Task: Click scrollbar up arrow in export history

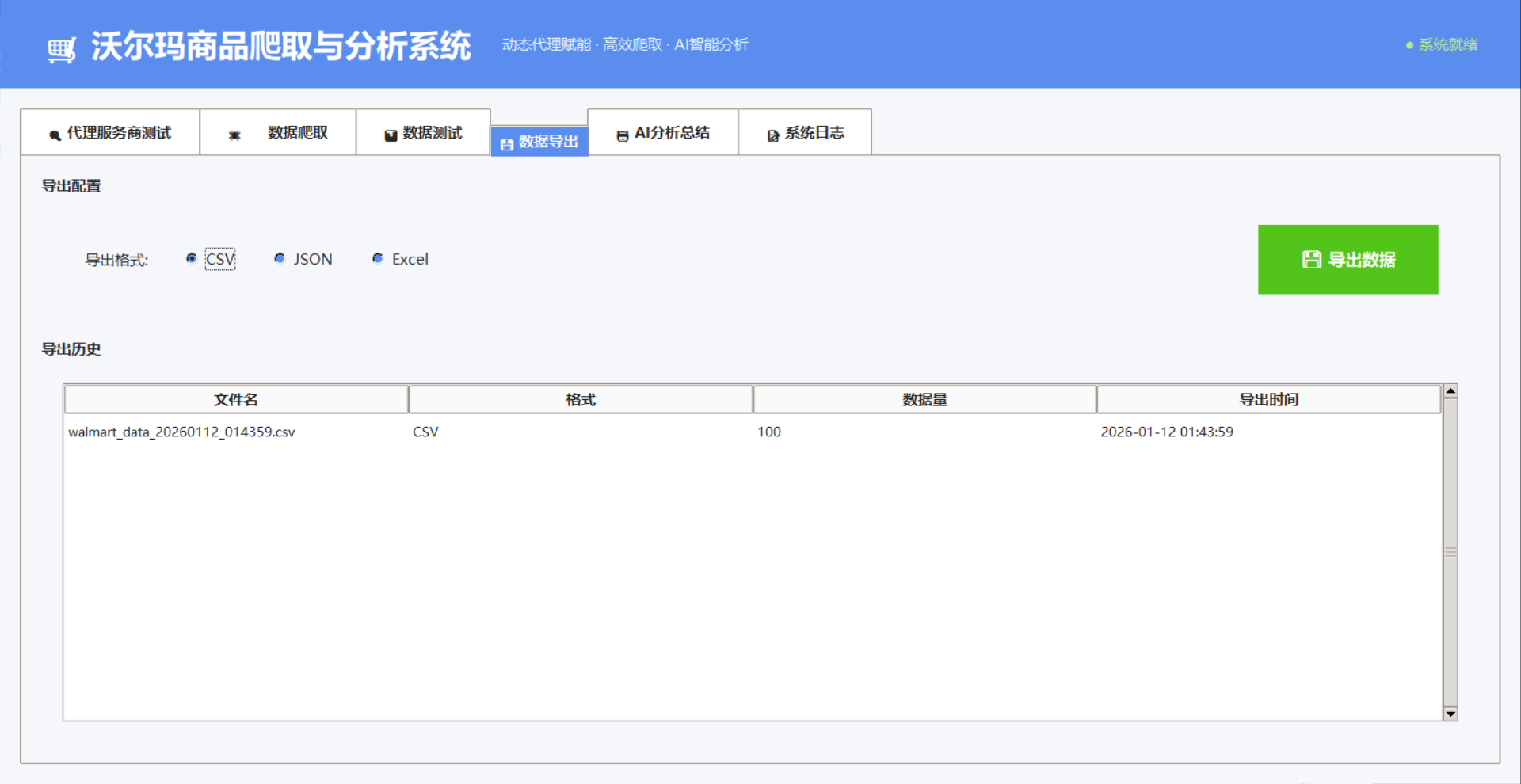Action: tap(1450, 391)
